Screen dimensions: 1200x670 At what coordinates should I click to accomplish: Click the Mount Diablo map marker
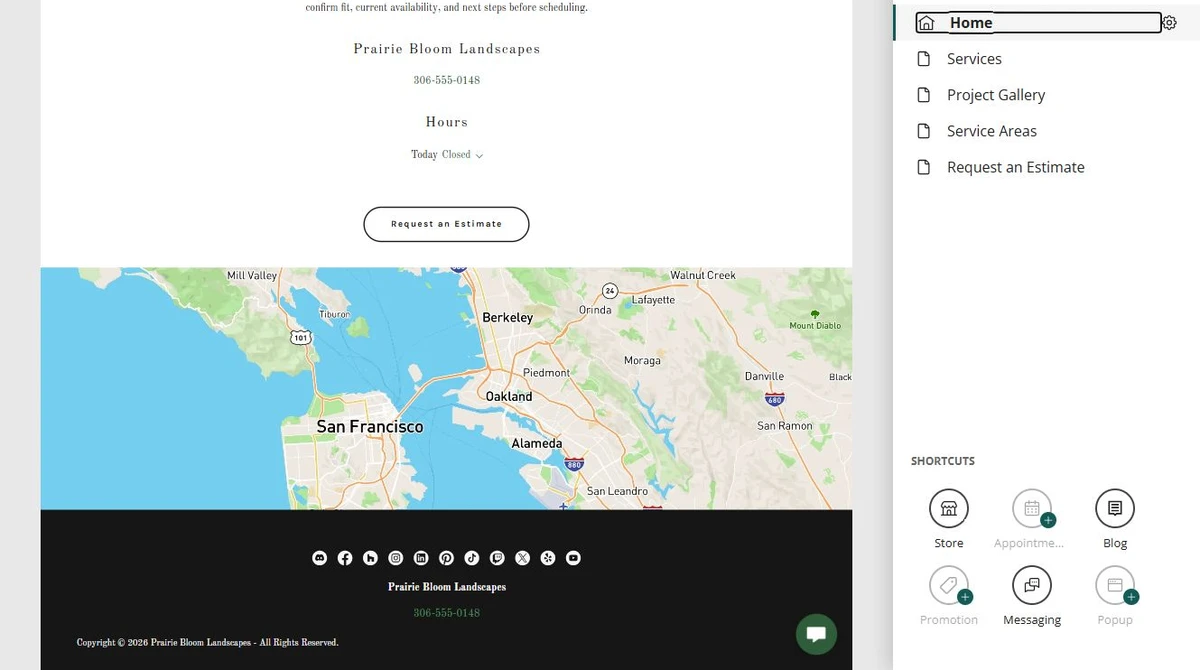point(815,319)
